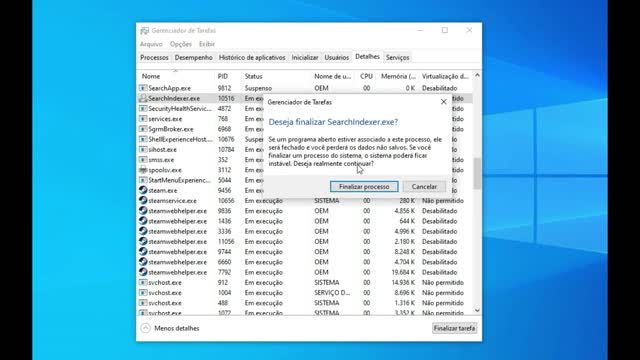This screenshot has width=640, height=360.
Task: Click the Finalizar tarefa button
Action: (x=454, y=328)
